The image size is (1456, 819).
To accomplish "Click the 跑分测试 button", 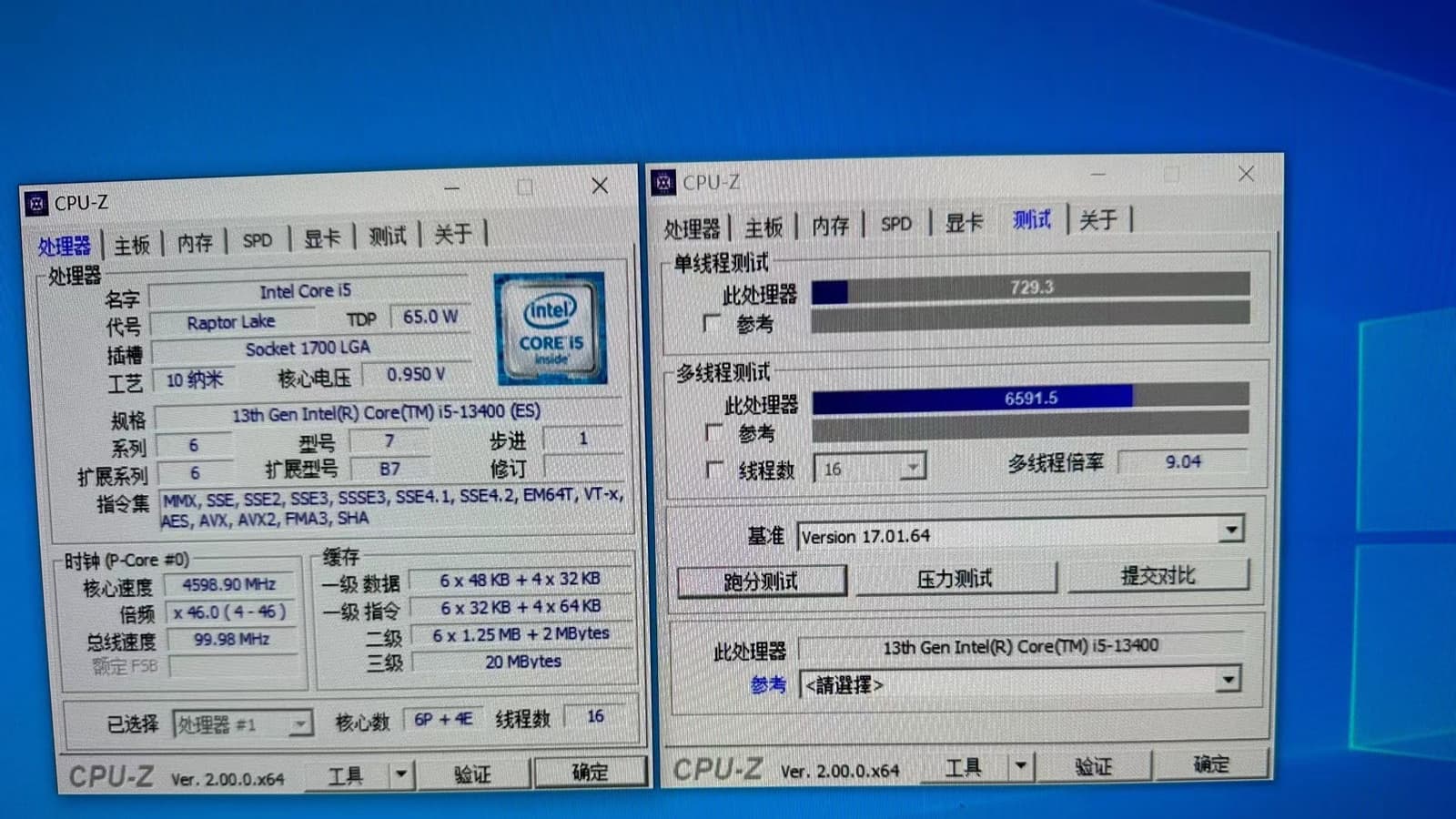I will (x=762, y=581).
